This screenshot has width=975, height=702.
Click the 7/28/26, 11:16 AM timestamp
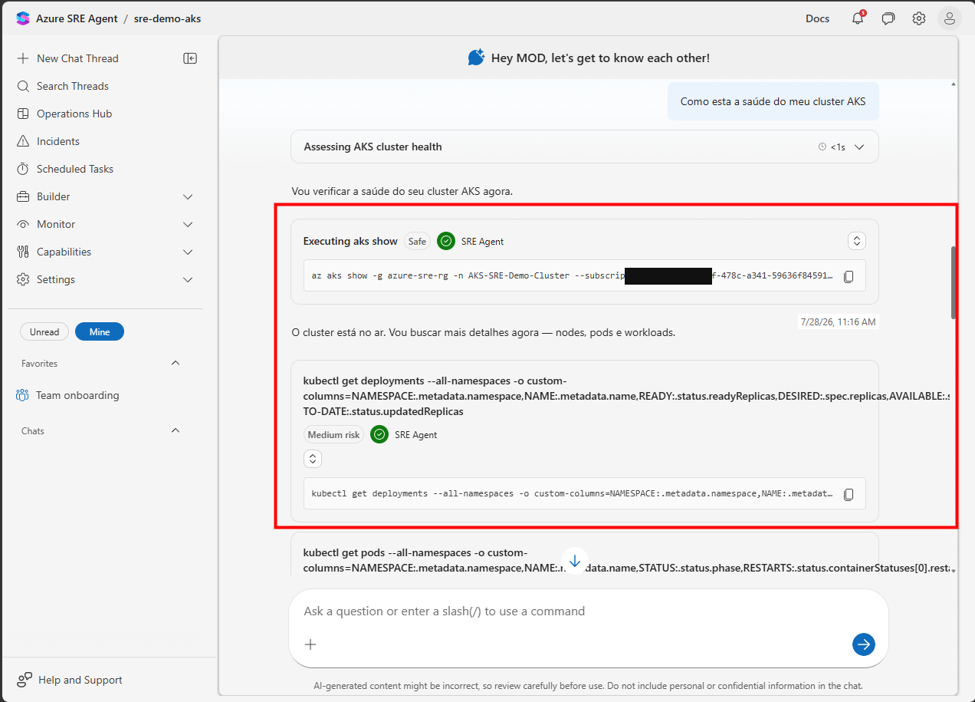click(x=838, y=322)
